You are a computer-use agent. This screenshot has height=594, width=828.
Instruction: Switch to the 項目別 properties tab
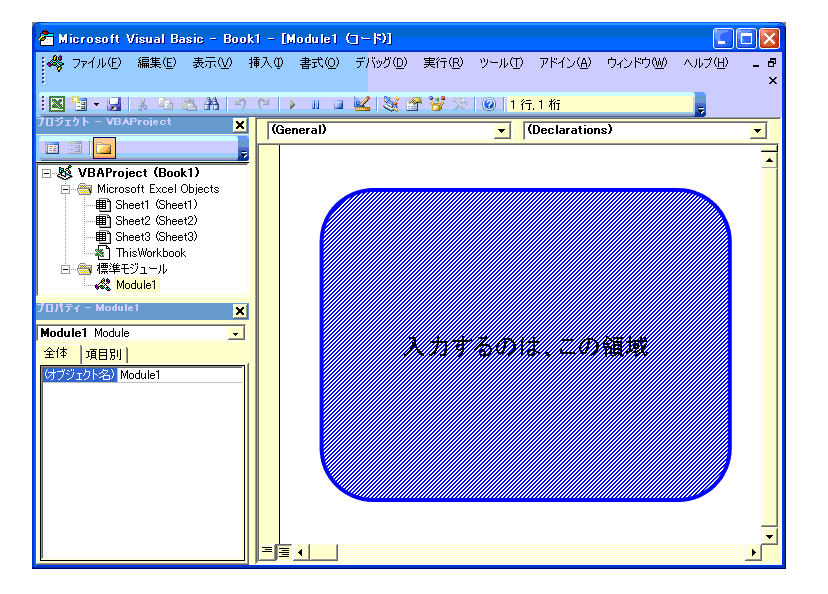point(104,354)
